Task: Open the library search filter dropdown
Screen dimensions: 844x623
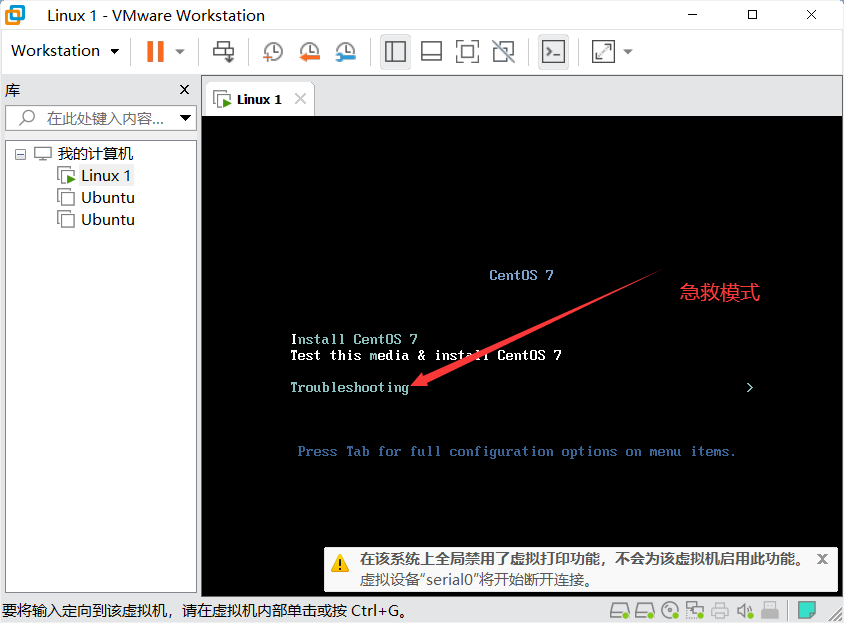Action: pos(185,118)
